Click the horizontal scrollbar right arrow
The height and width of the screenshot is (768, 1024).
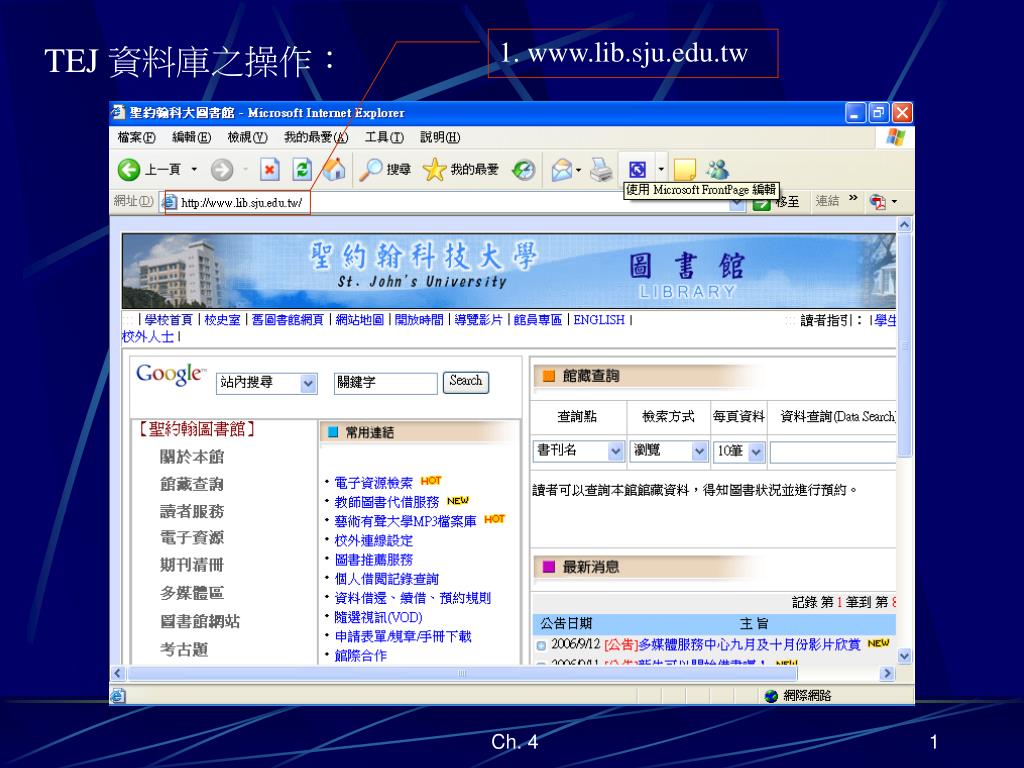pos(887,673)
